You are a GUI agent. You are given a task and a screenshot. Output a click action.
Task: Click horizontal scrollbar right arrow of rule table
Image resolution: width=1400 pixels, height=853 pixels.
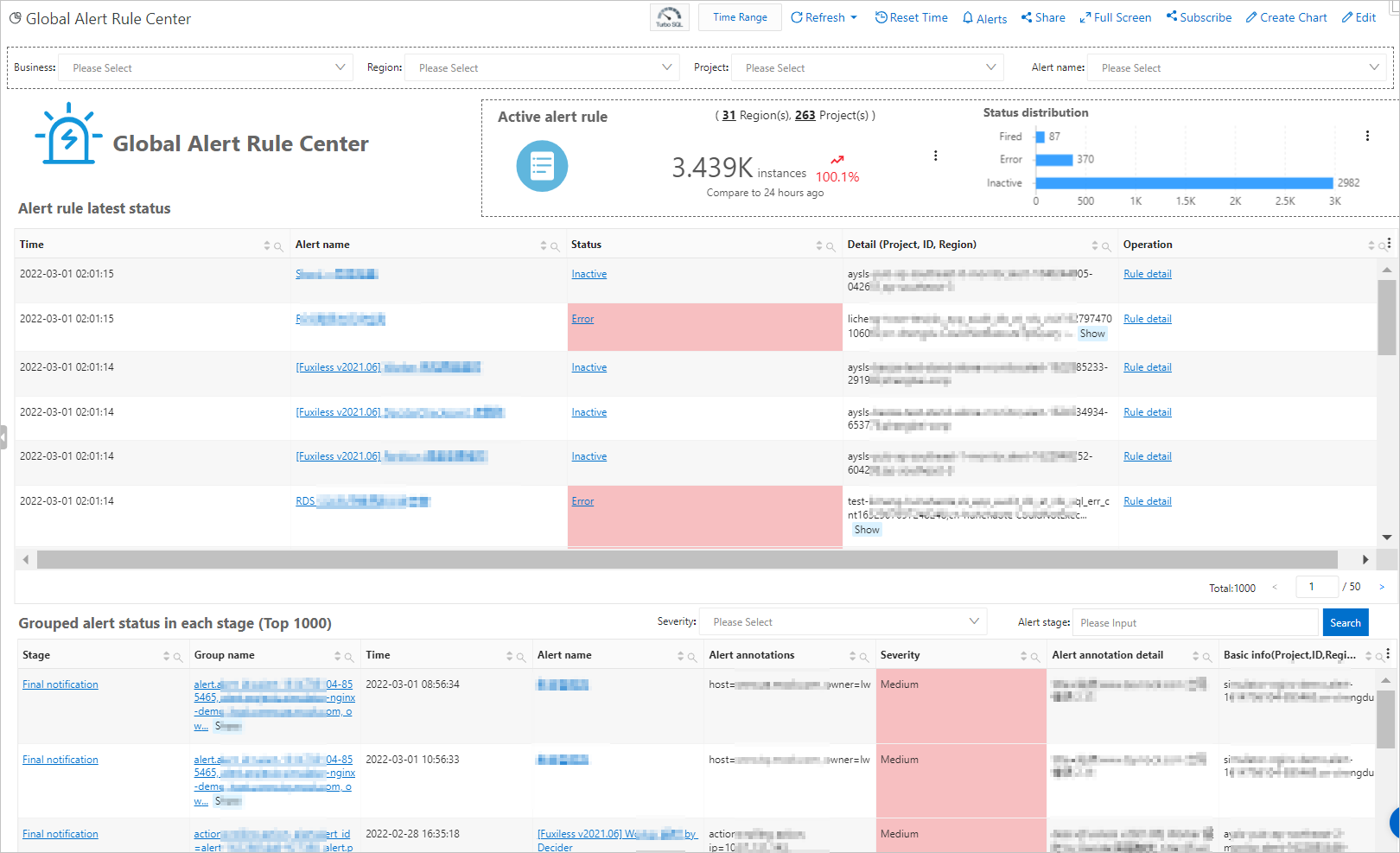[1365, 560]
